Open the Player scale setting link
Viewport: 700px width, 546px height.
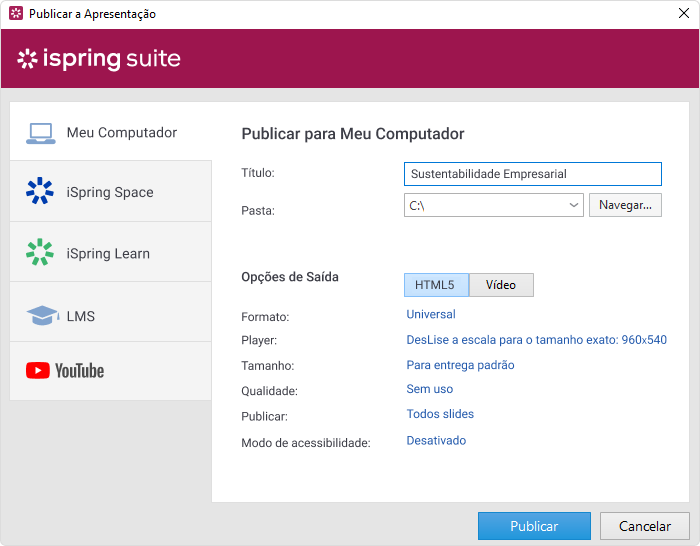[536, 340]
